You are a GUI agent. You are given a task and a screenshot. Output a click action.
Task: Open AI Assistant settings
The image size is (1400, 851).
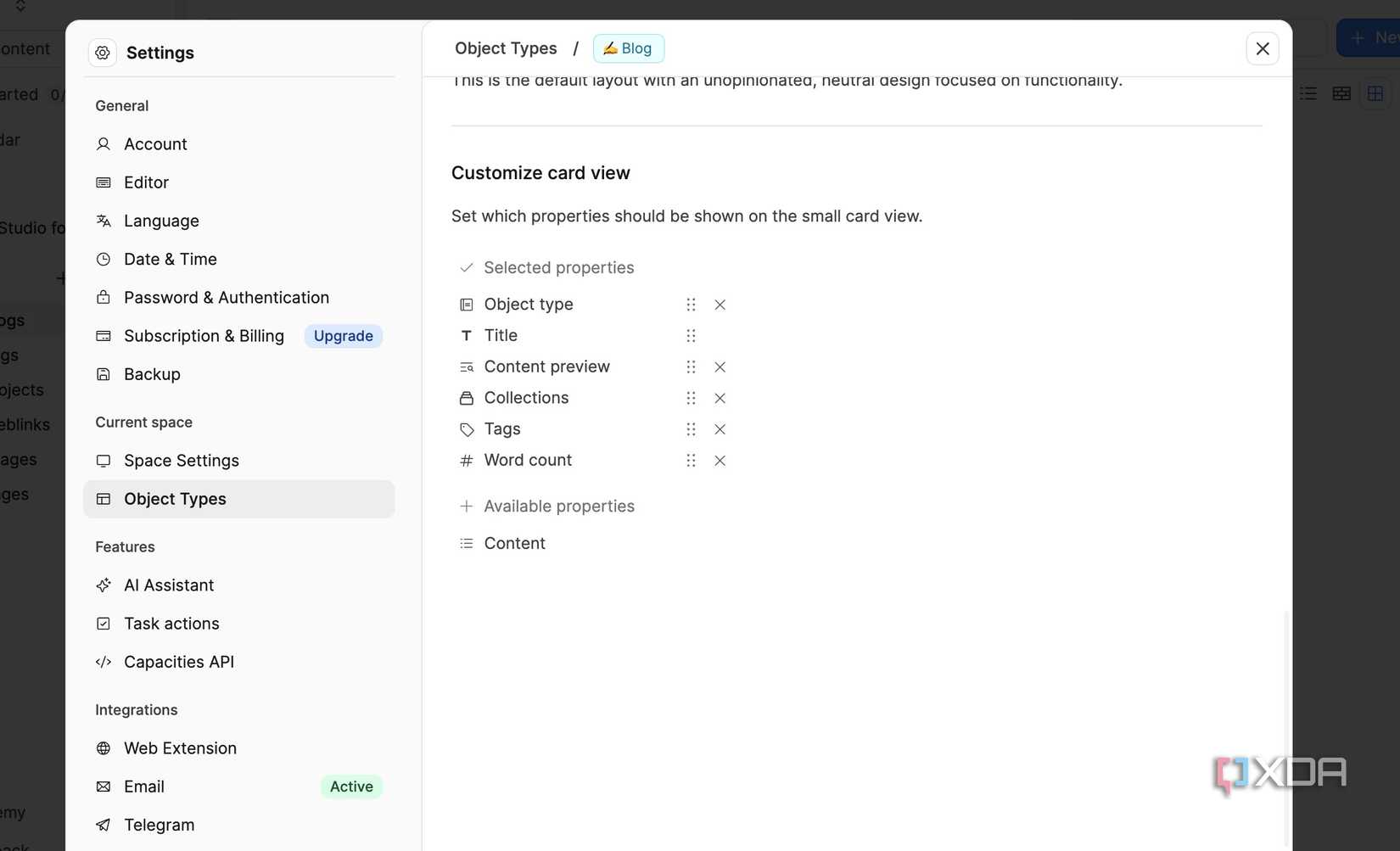[169, 585]
